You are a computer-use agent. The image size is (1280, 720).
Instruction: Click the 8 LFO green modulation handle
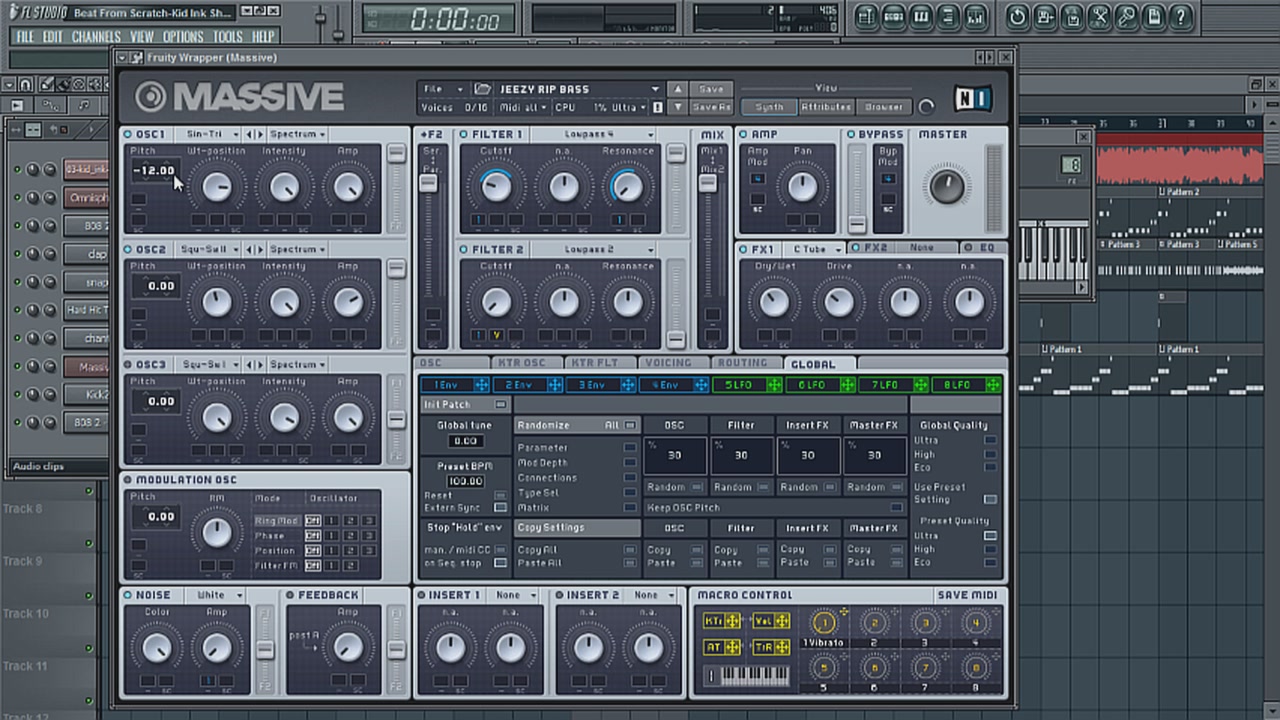pyautogui.click(x=993, y=385)
